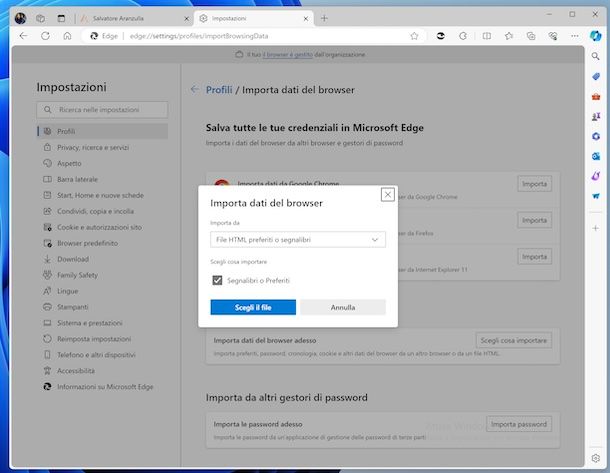Image resolution: width=610 pixels, height=473 pixels.
Task: Switch to Impostazioni tab
Action: coord(254,18)
